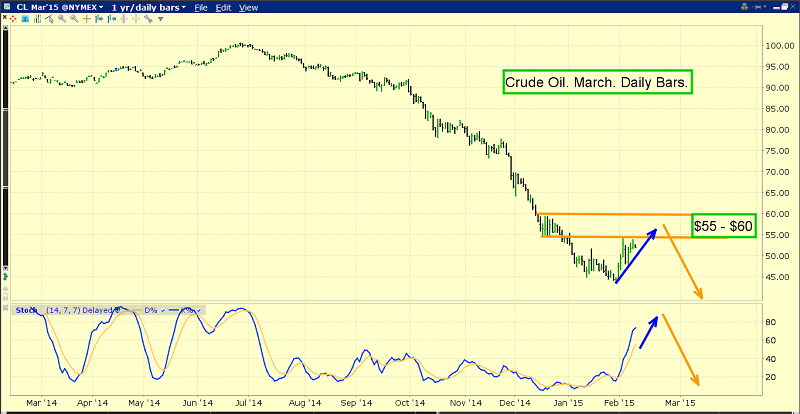
Task: Toggle the D% line checkbox
Action: (163, 310)
